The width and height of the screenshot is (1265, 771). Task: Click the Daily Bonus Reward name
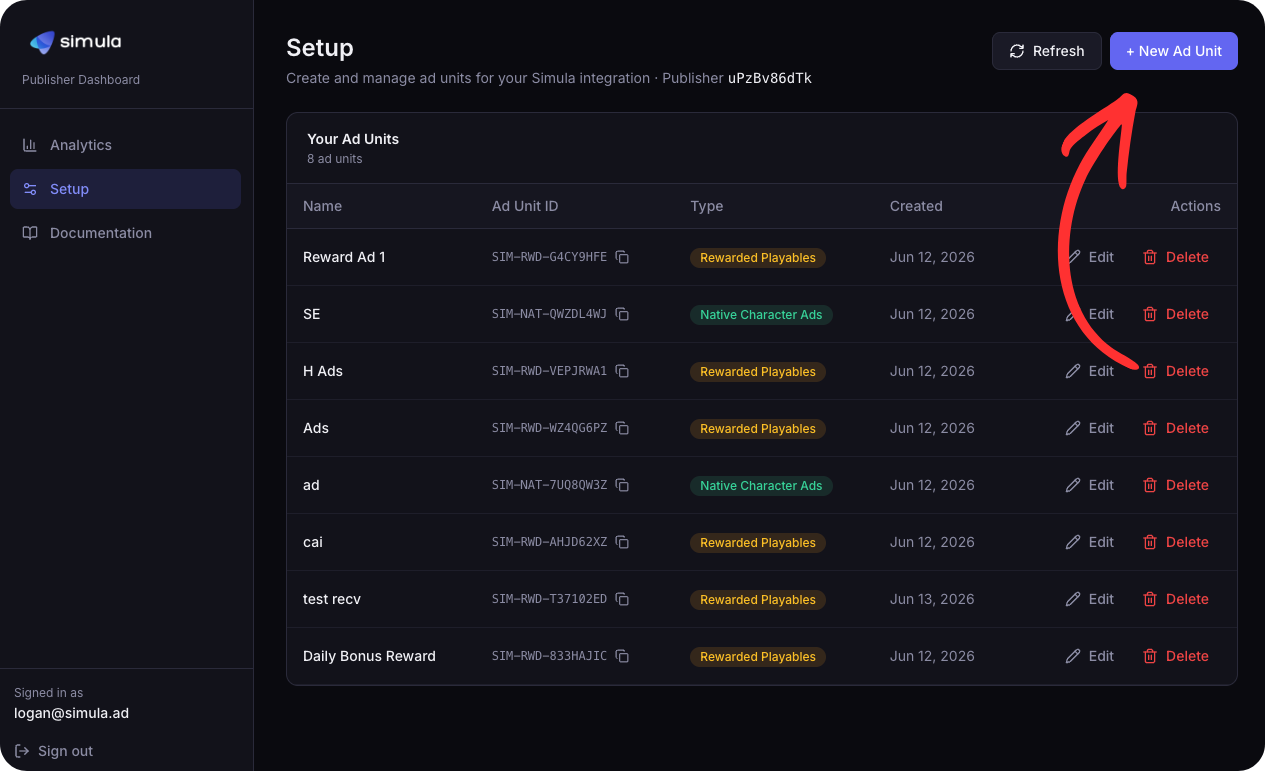pyautogui.click(x=369, y=656)
